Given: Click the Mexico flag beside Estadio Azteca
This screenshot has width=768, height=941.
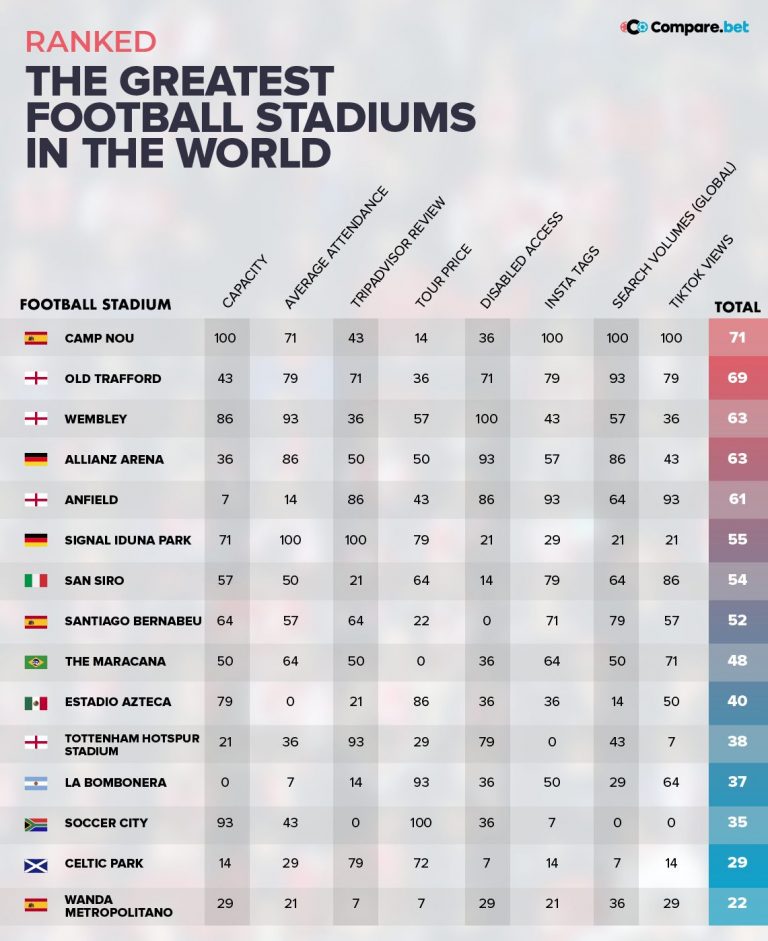Looking at the screenshot, I should (36, 702).
